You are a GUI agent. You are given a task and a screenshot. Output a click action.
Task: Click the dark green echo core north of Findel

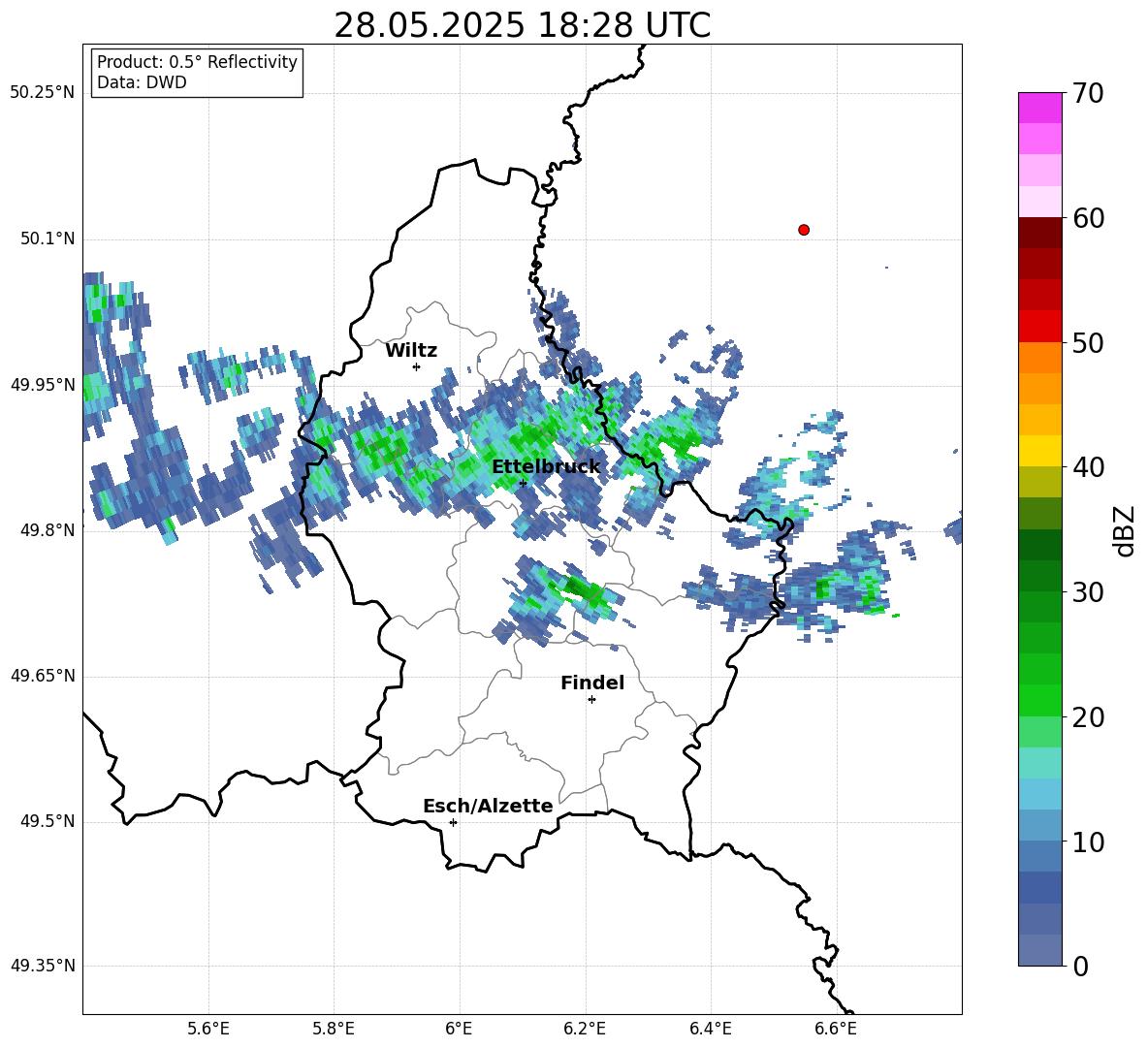click(x=578, y=586)
